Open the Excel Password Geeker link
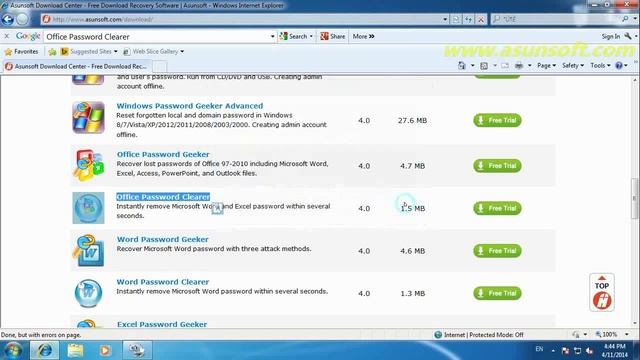 162,324
